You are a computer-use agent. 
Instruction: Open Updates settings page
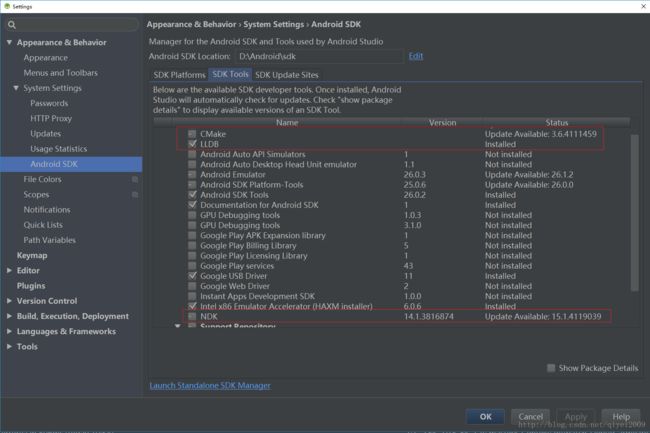(46, 134)
